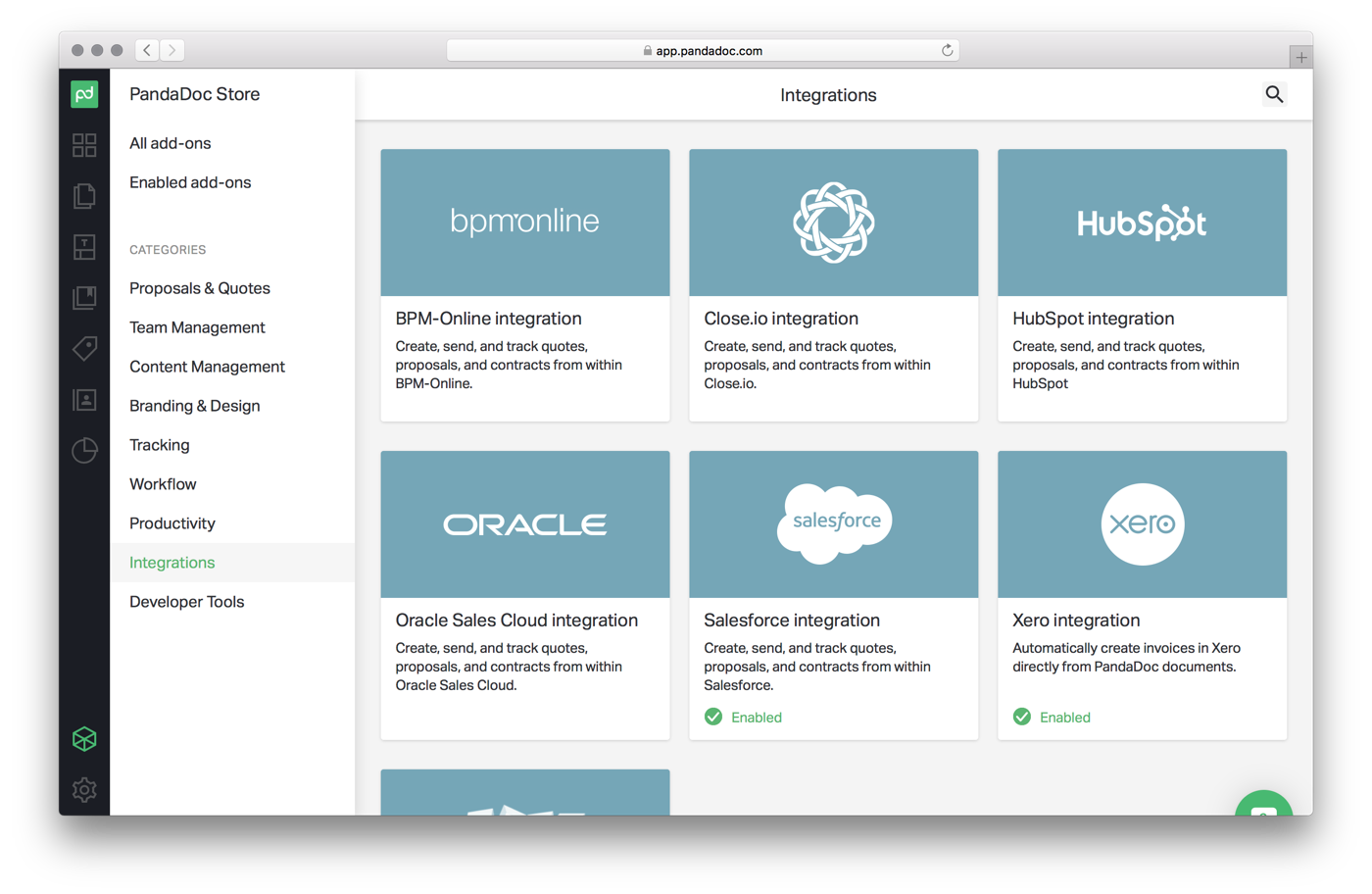
Task: Open a new browser tab with plus button
Action: (x=1300, y=58)
